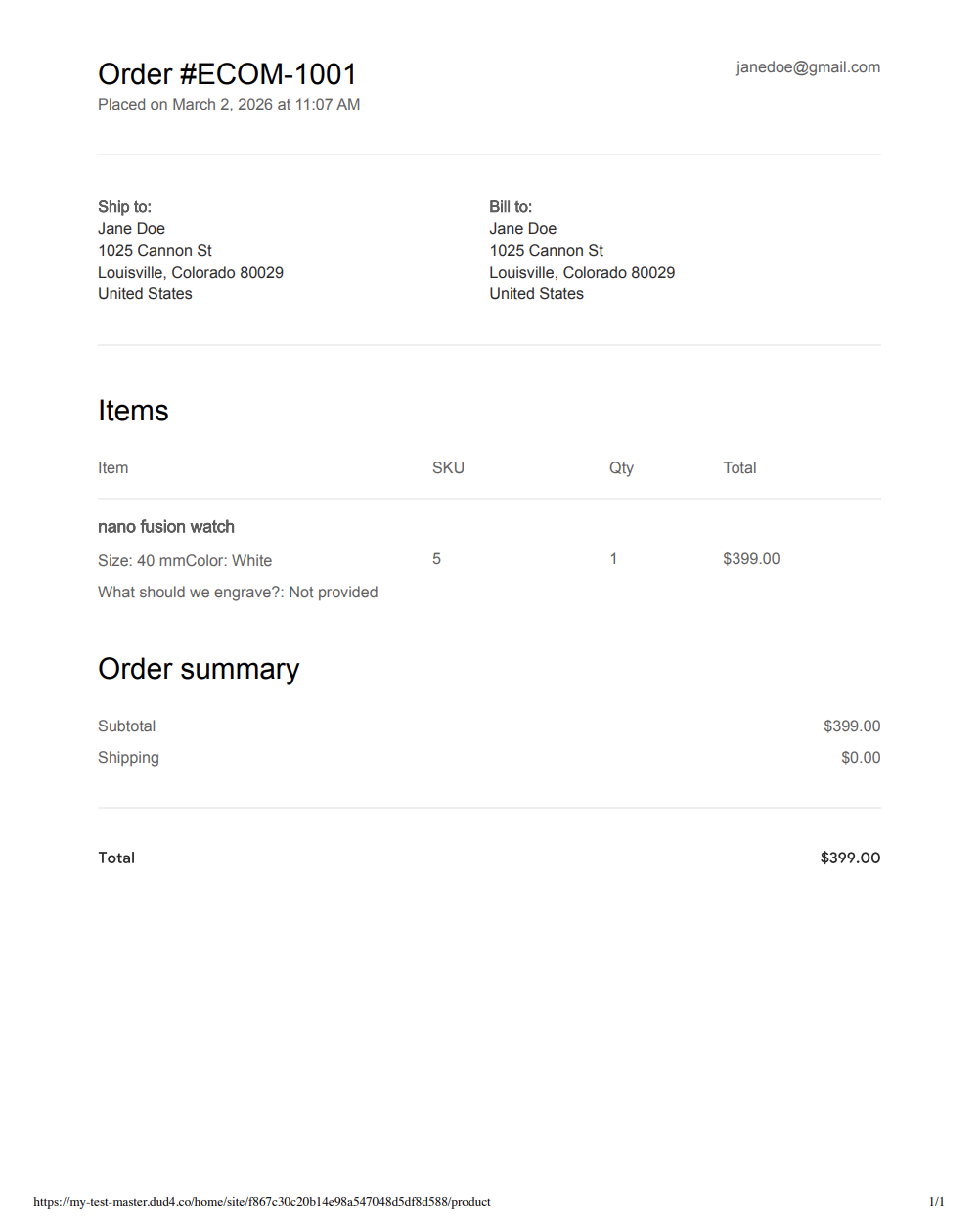Screen dimensions: 980x1232
Task: Click the Items section heading
Action: tap(133, 411)
